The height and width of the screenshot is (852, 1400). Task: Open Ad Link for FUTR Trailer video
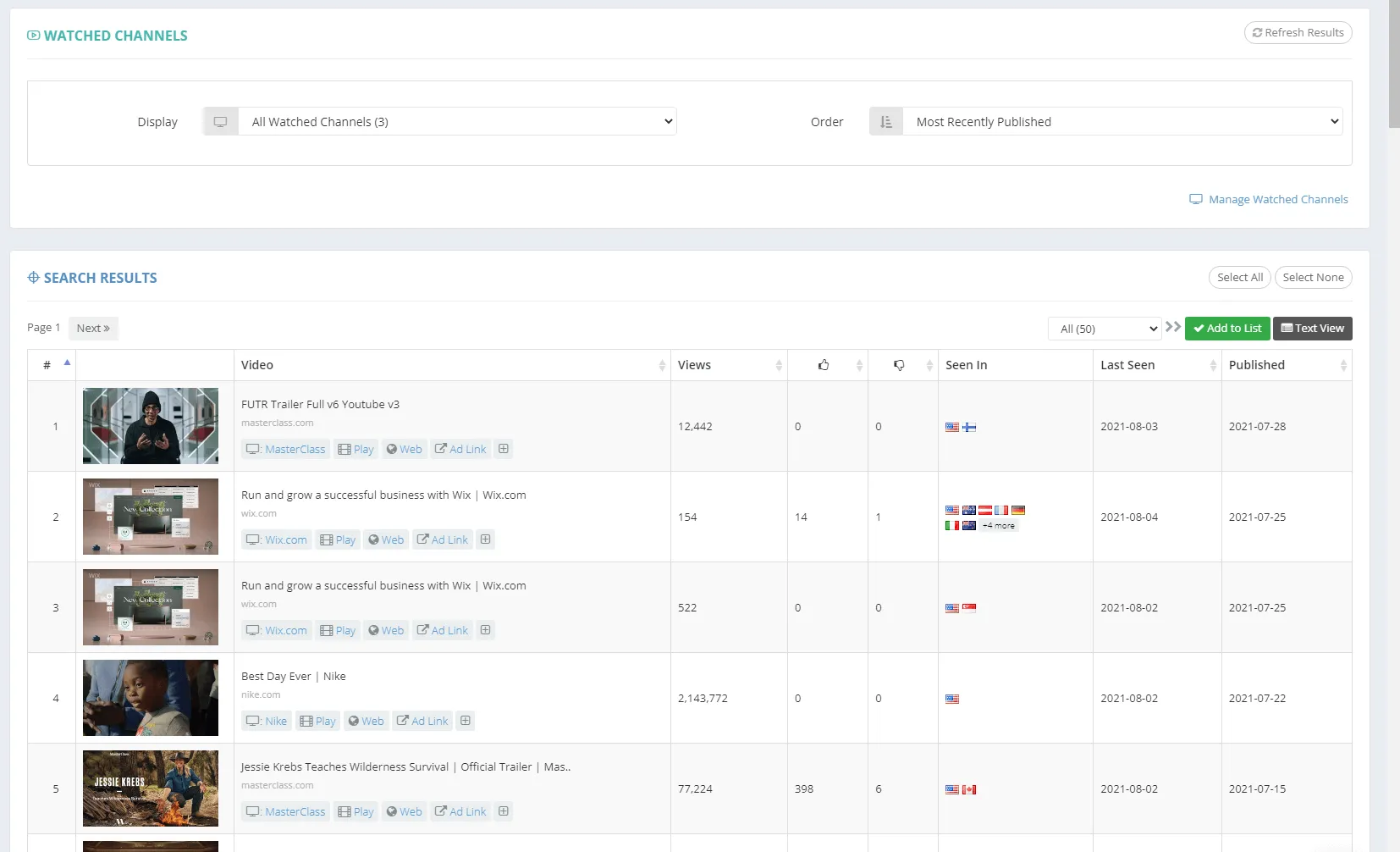[x=460, y=449]
